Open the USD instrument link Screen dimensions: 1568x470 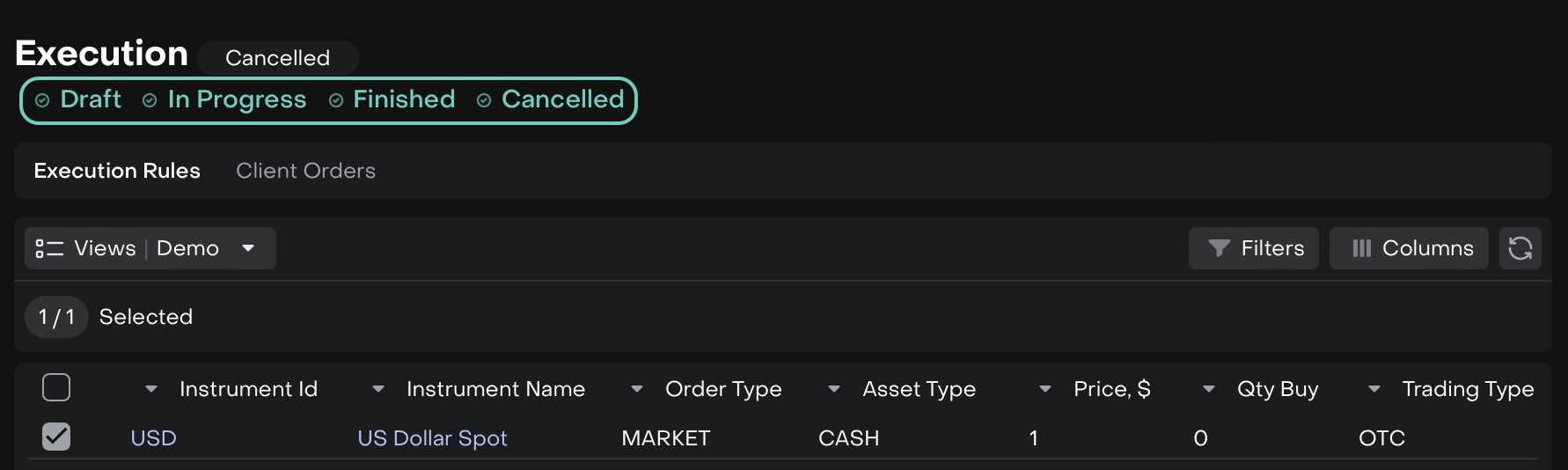pyautogui.click(x=153, y=438)
